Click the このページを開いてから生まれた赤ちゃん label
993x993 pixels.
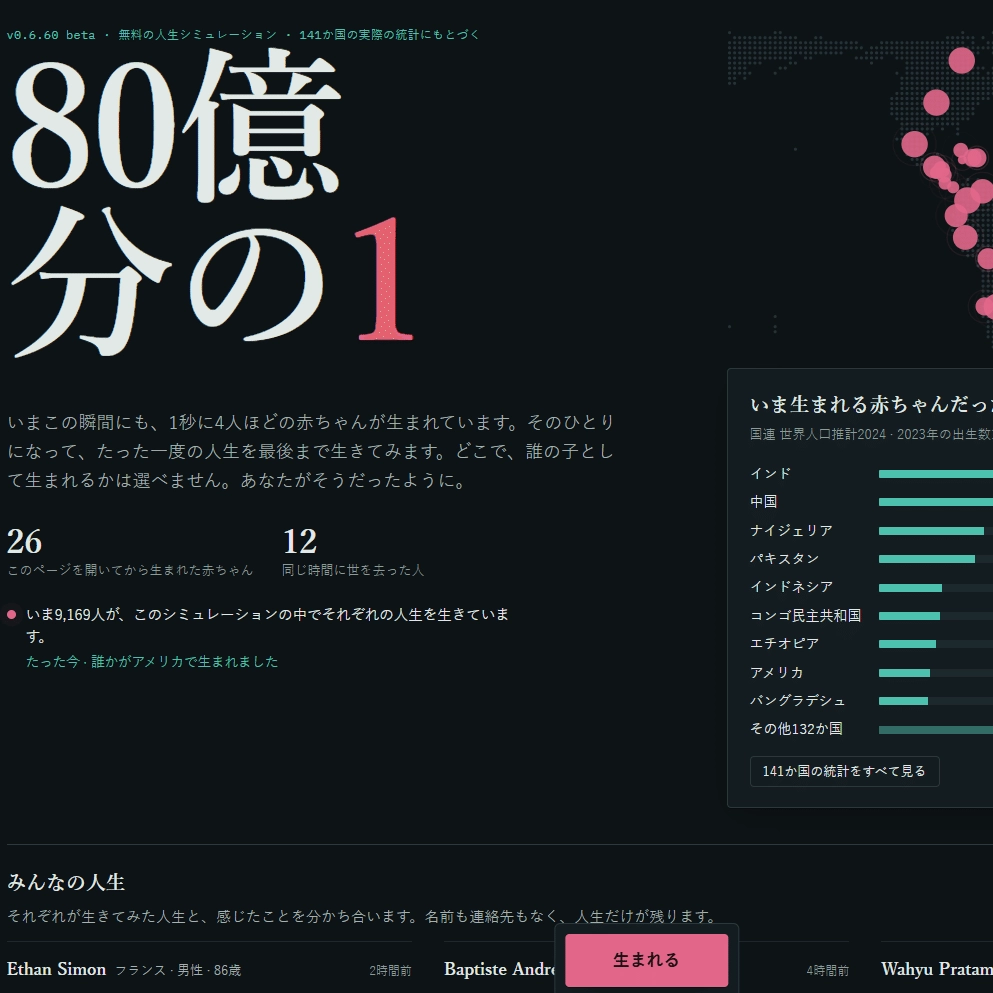tap(130, 570)
